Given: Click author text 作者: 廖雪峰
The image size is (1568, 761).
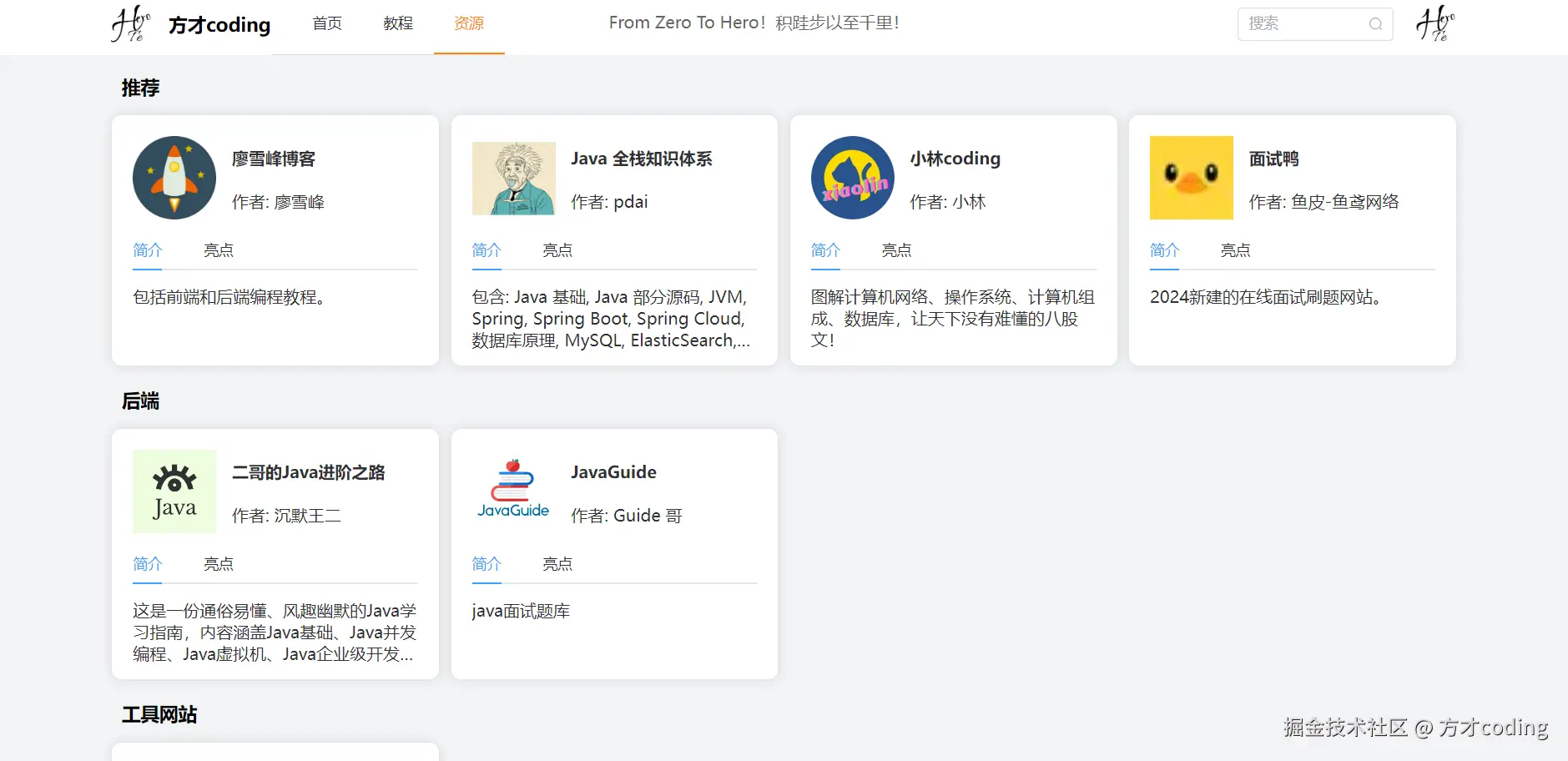Looking at the screenshot, I should pyautogui.click(x=279, y=202).
